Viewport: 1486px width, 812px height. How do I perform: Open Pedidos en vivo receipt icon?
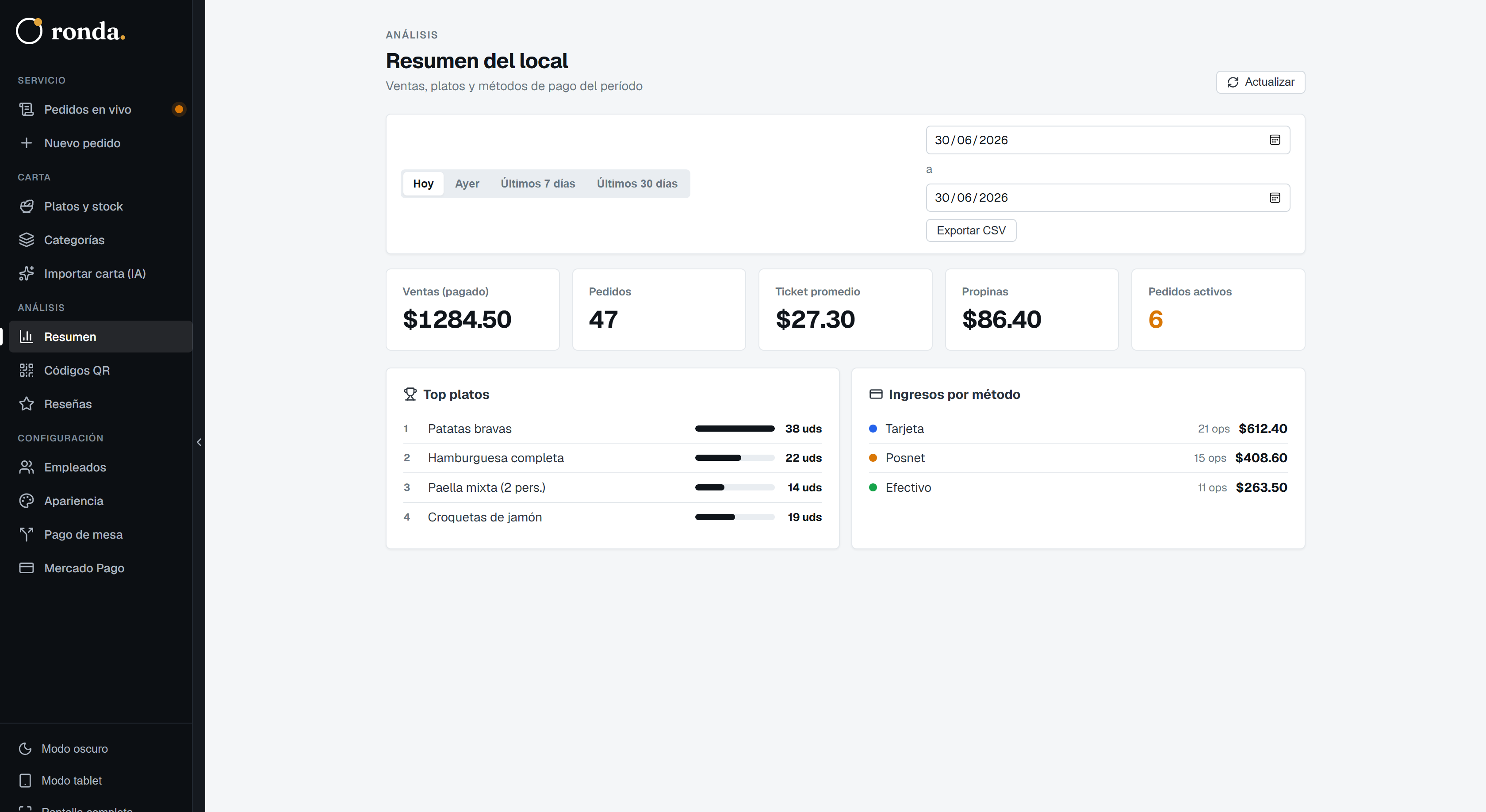point(27,109)
